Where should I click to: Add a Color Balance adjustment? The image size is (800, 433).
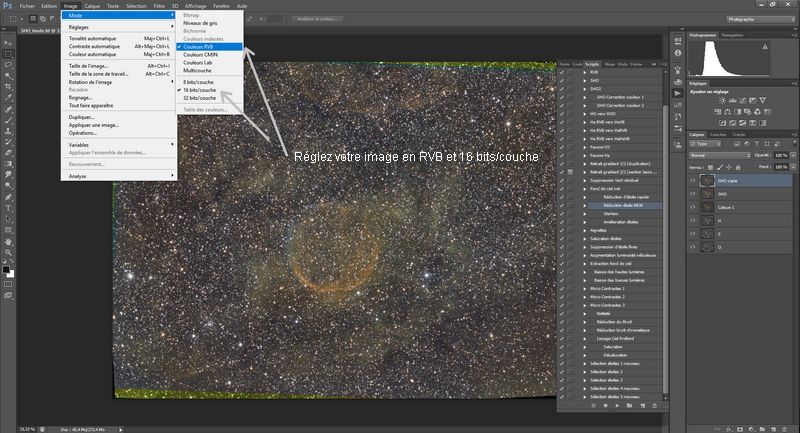(x=728, y=112)
